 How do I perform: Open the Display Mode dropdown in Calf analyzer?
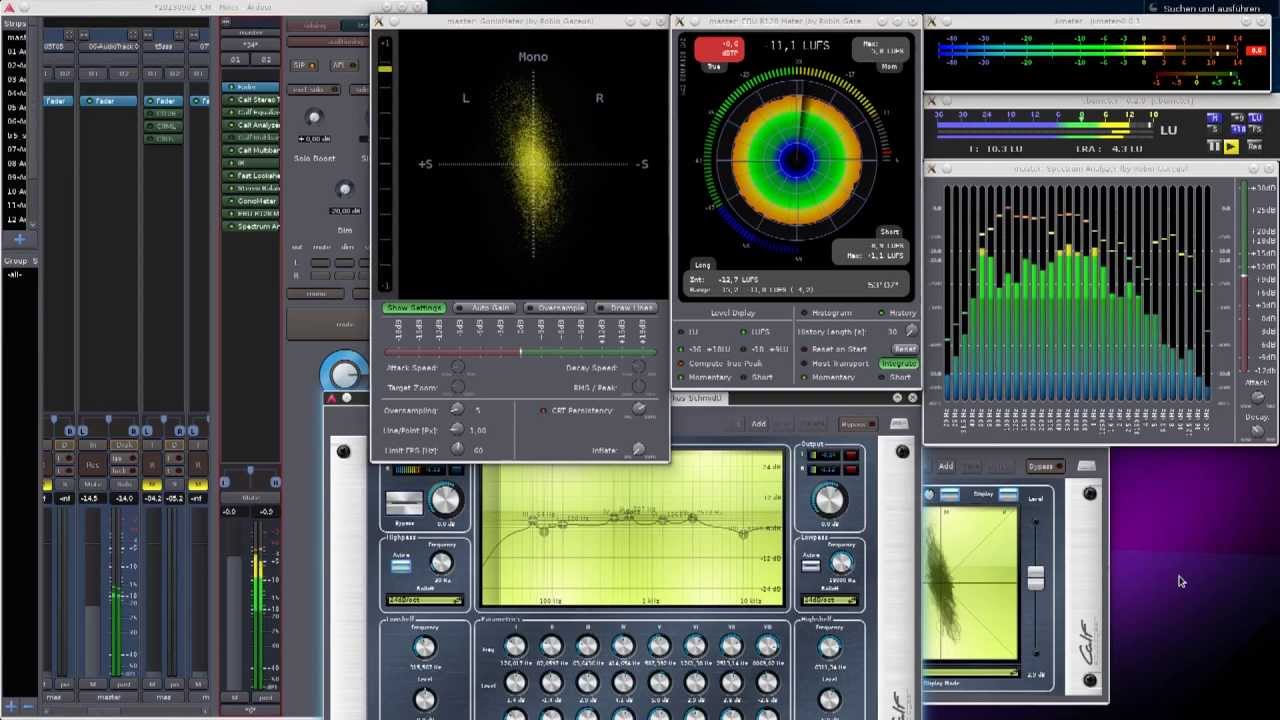click(x=970, y=672)
